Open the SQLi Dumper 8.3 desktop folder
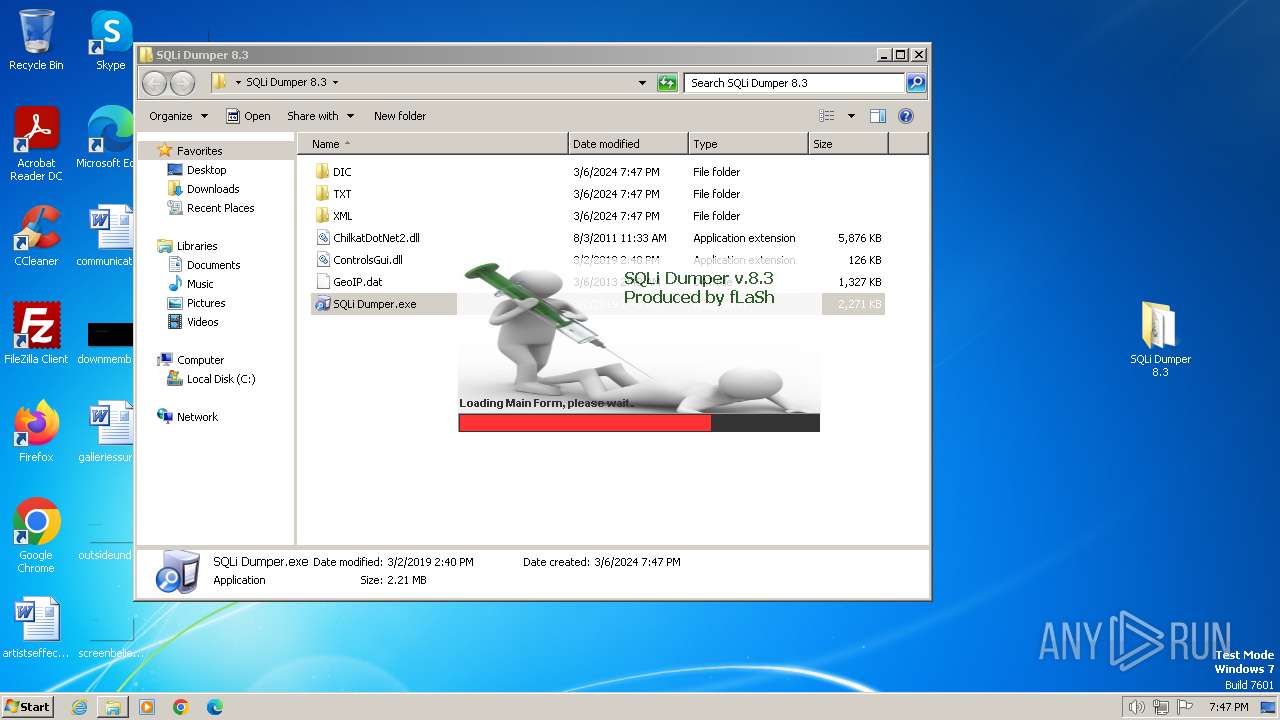 tap(1160, 340)
